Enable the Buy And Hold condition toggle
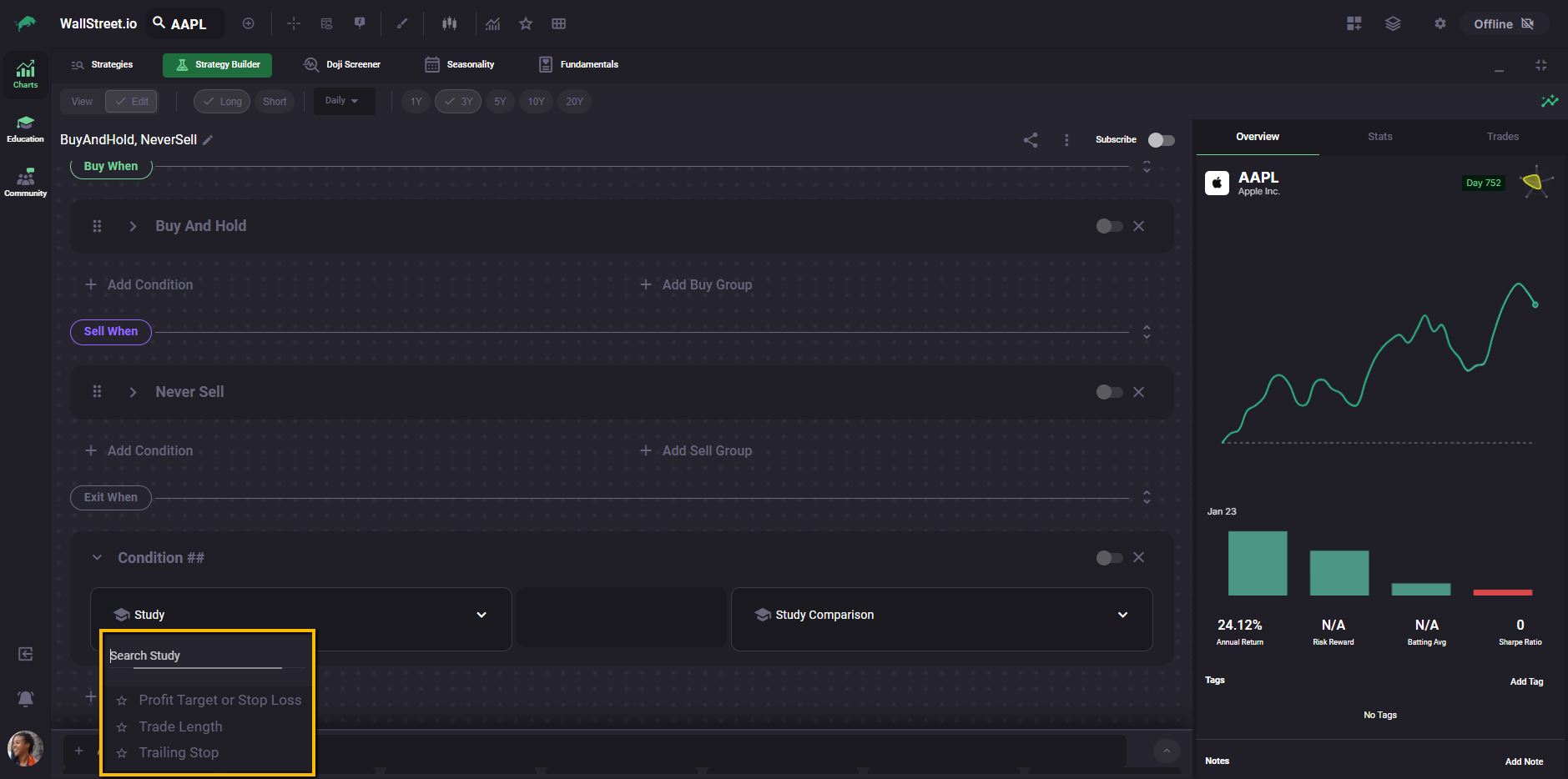Image resolution: width=1568 pixels, height=779 pixels. point(1109,226)
